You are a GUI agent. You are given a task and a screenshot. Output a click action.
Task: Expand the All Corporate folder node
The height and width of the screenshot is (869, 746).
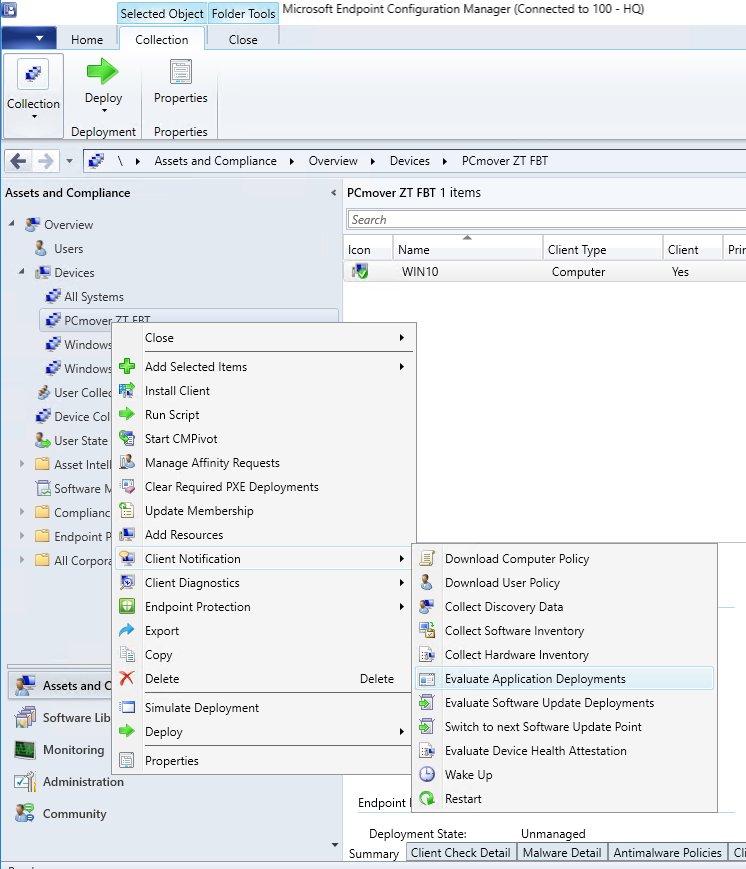(x=22, y=560)
